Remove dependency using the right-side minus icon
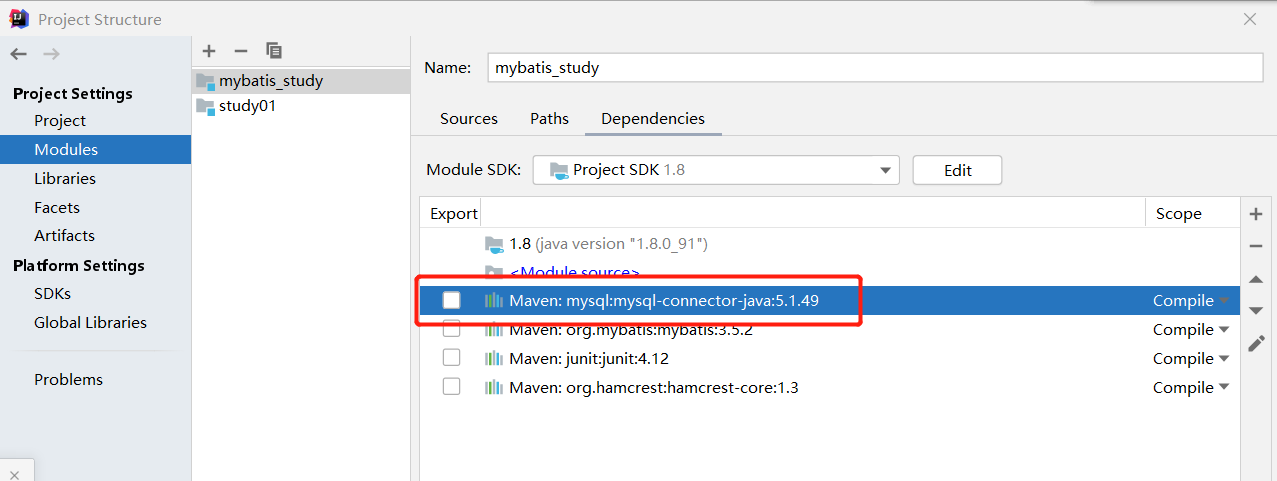Viewport: 1277px width, 481px height. point(1256,246)
